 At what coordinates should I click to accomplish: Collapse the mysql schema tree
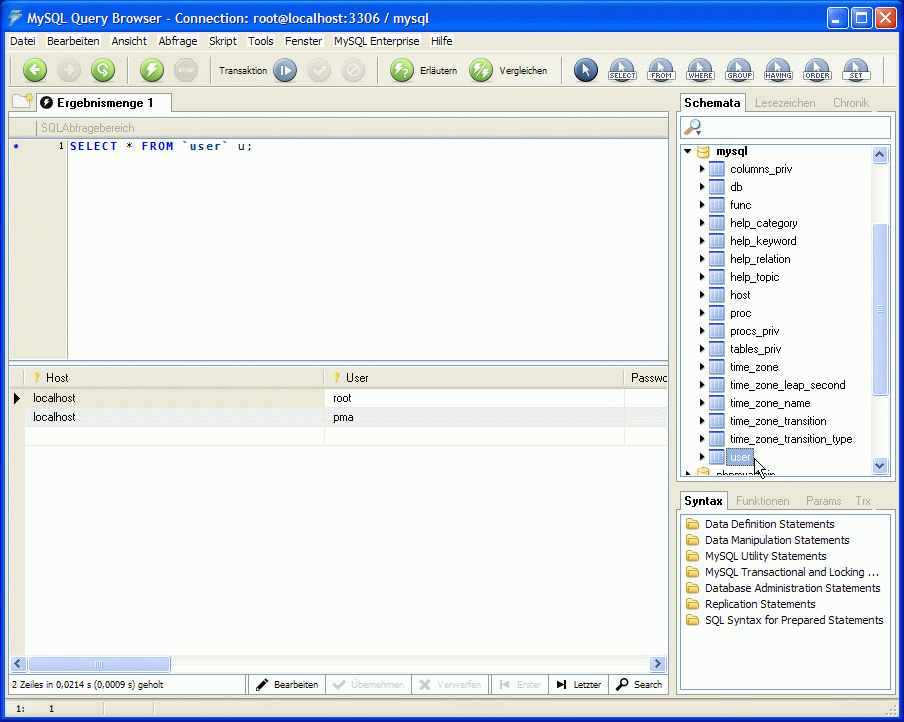point(688,151)
